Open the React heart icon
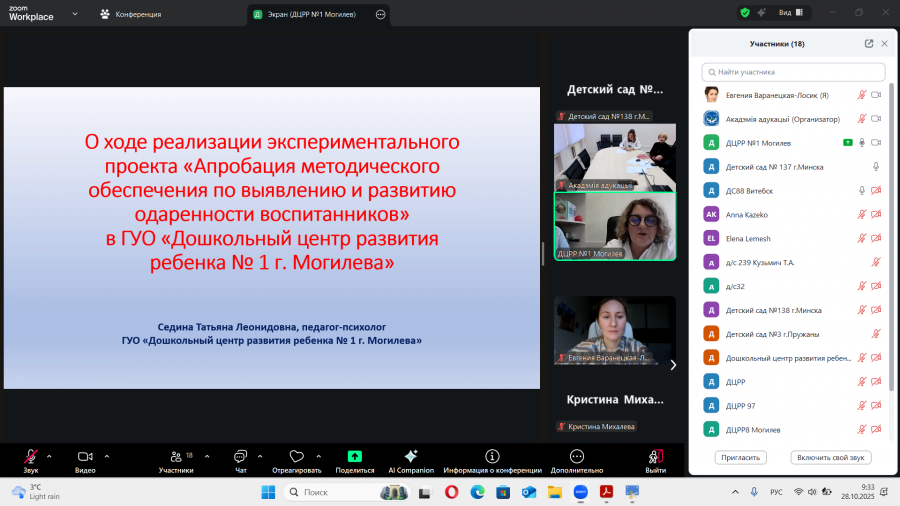This screenshot has width=900, height=506. [x=296, y=456]
